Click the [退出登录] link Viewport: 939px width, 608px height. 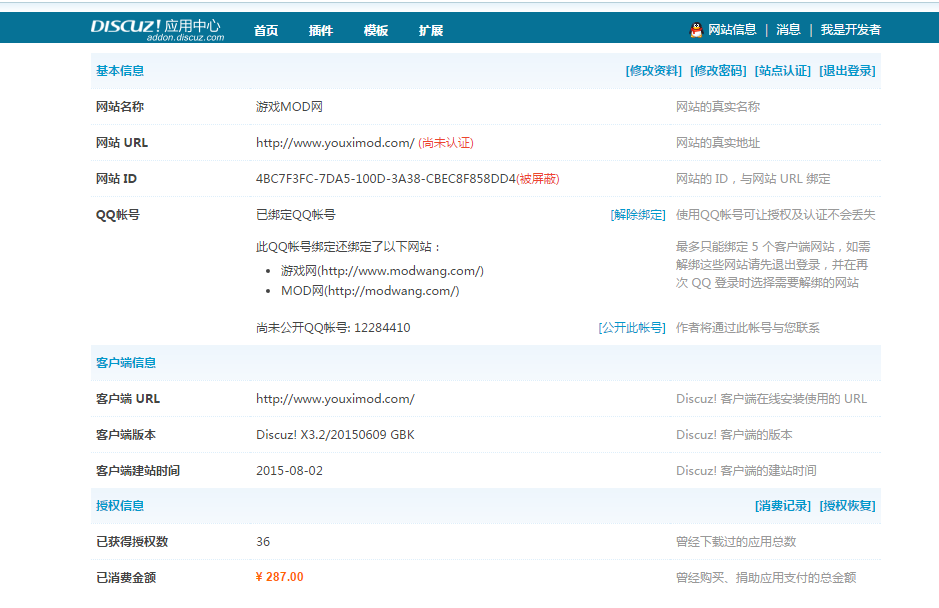pyautogui.click(x=847, y=71)
